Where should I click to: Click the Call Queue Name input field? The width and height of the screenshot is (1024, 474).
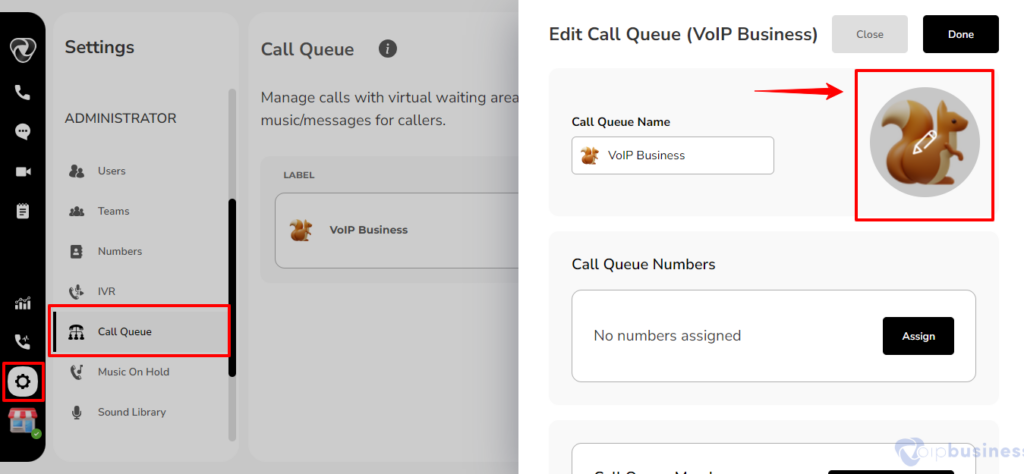(673, 155)
